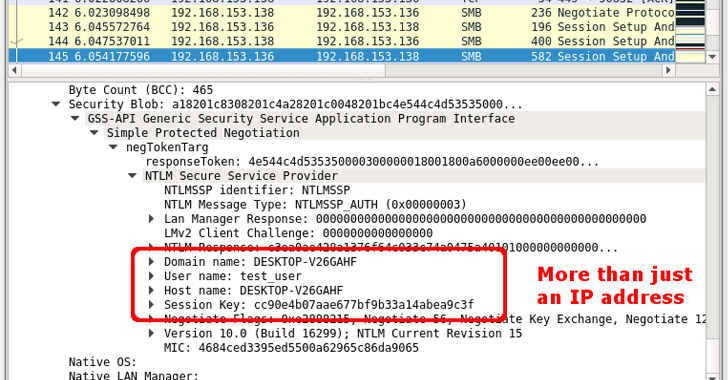This screenshot has height=380, width=728.
Task: Select packet 142 Negotiate Protocol row
Action: (x=341, y=13)
